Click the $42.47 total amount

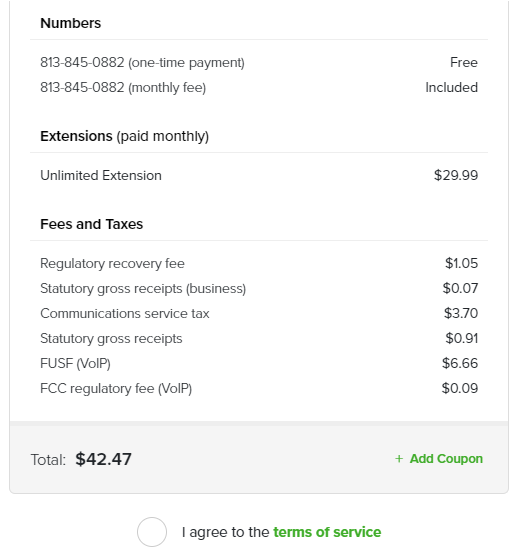click(x=104, y=459)
